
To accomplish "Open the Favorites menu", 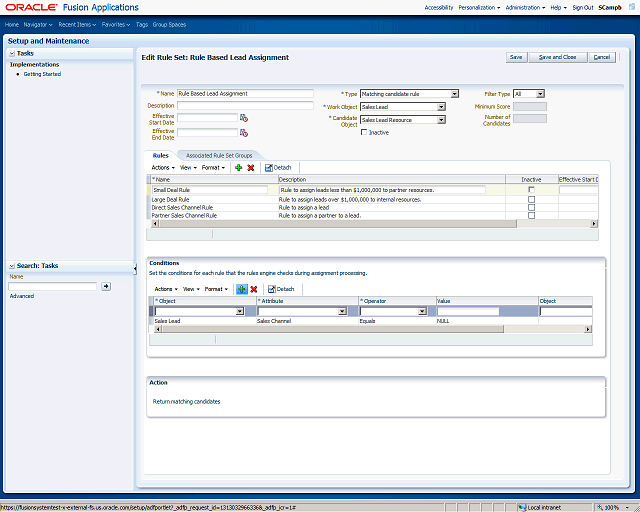I will [x=116, y=24].
